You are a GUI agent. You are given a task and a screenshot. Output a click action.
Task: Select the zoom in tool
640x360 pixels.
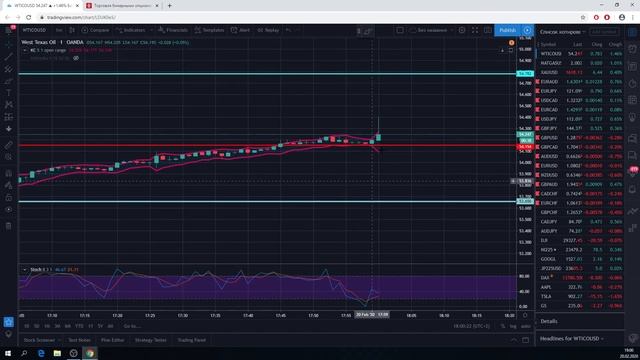pyautogui.click(x=8, y=157)
